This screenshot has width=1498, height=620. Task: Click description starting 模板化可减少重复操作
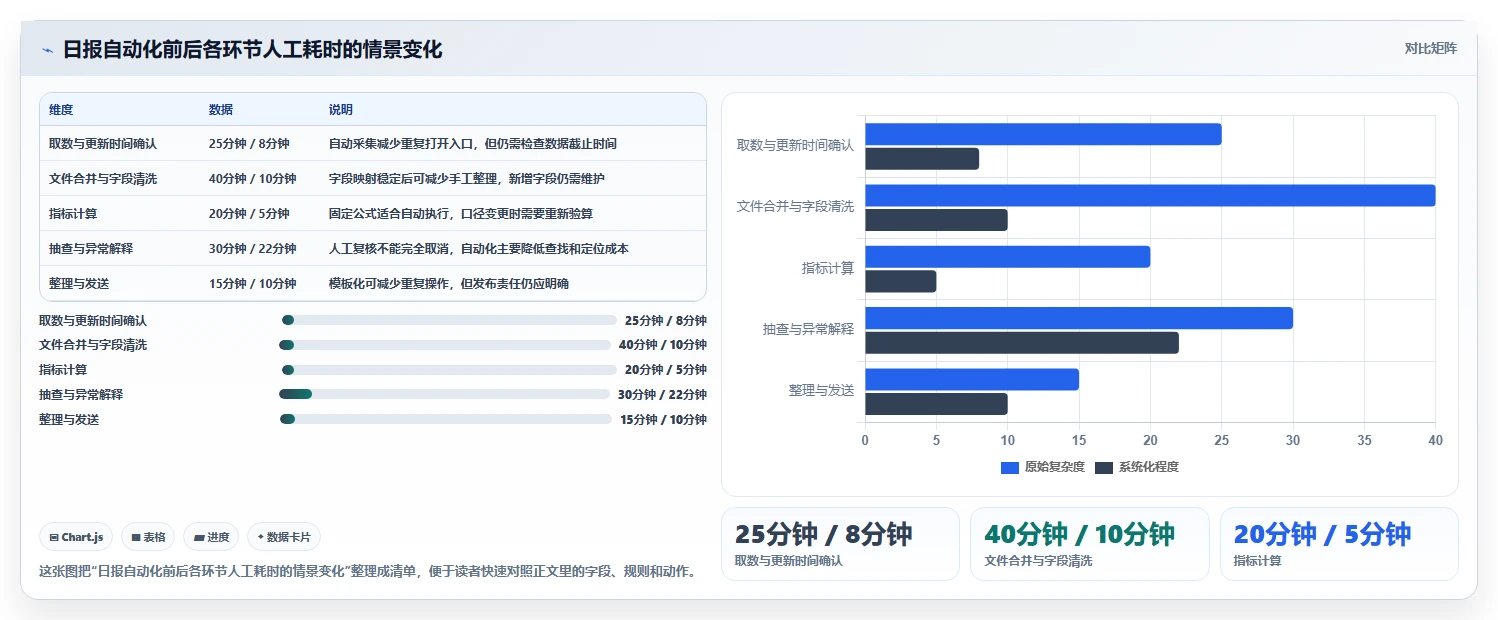click(x=449, y=284)
